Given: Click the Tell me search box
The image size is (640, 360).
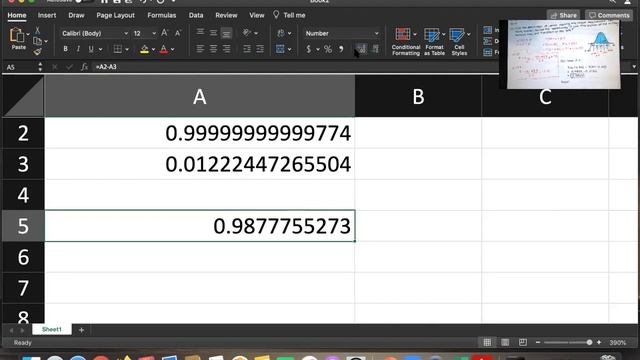Looking at the screenshot, I should pos(289,15).
